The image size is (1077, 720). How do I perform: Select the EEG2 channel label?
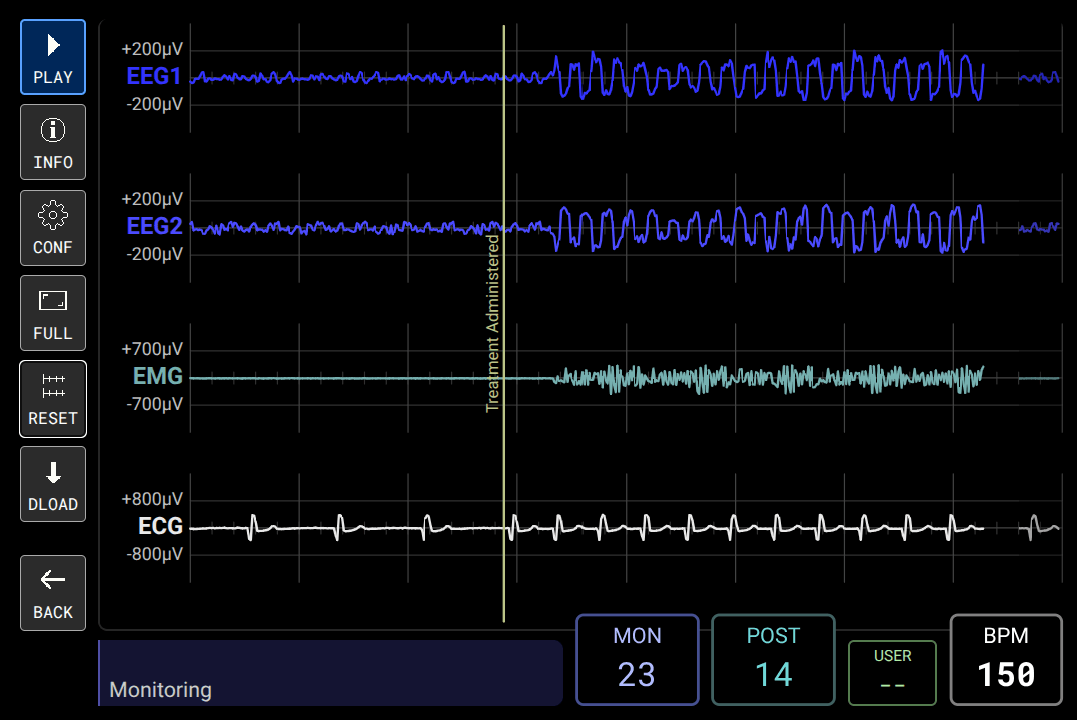click(154, 226)
